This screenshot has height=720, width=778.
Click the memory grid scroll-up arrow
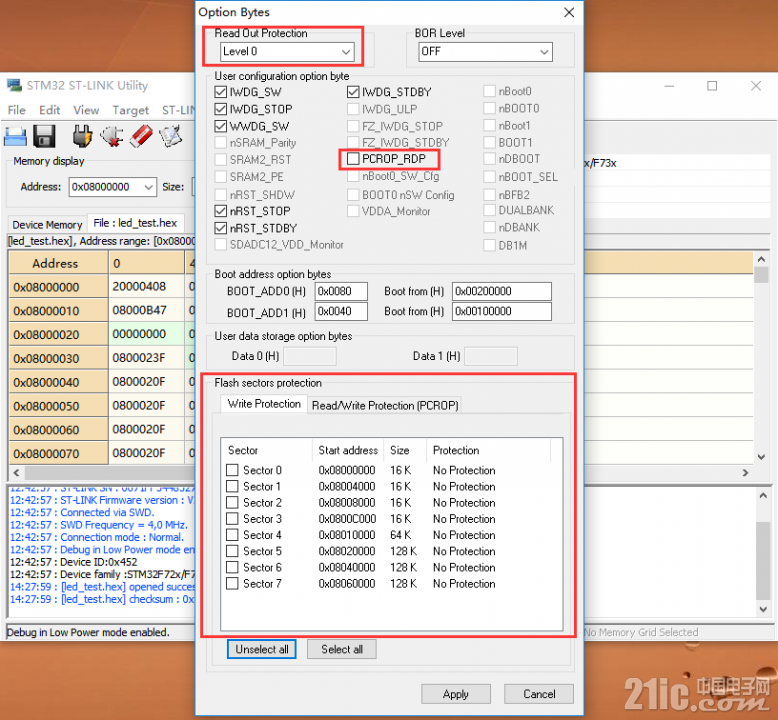click(x=762, y=259)
